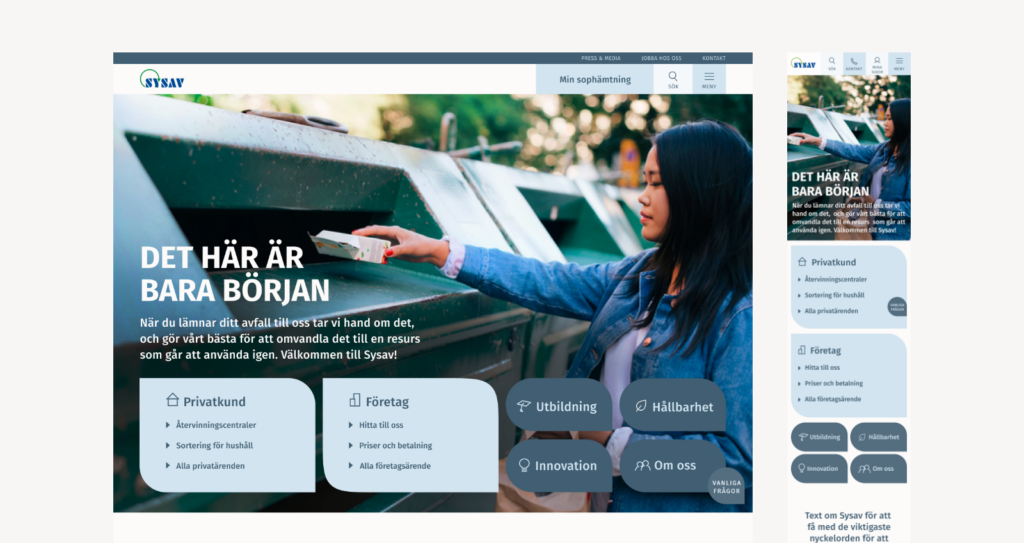This screenshot has width=1024, height=543.
Task: Tap small Innovation button in mobile preview
Action: pos(819,469)
